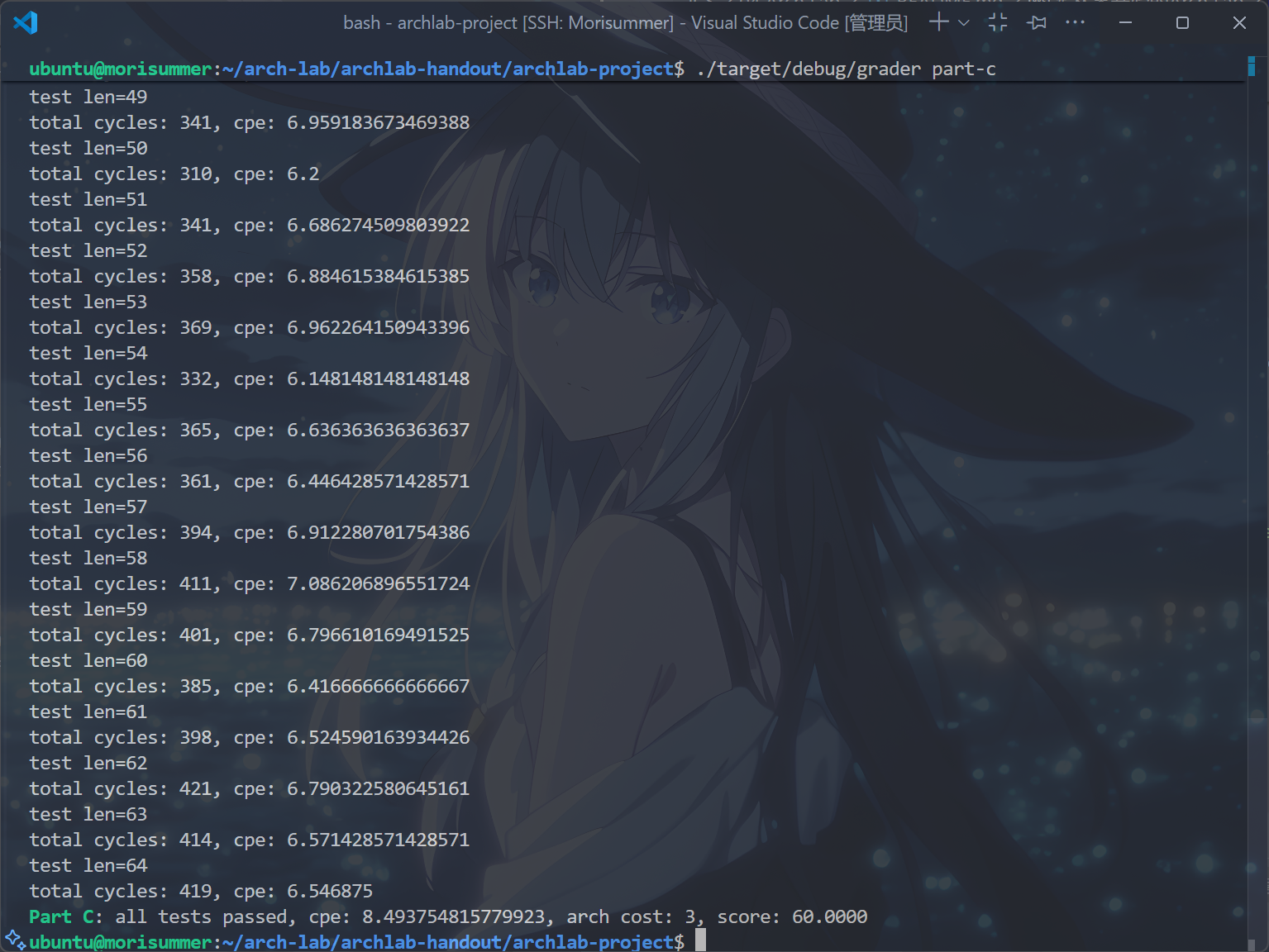Maximize the VS Code window
The width and height of the screenshot is (1269, 952).
(x=1182, y=22)
